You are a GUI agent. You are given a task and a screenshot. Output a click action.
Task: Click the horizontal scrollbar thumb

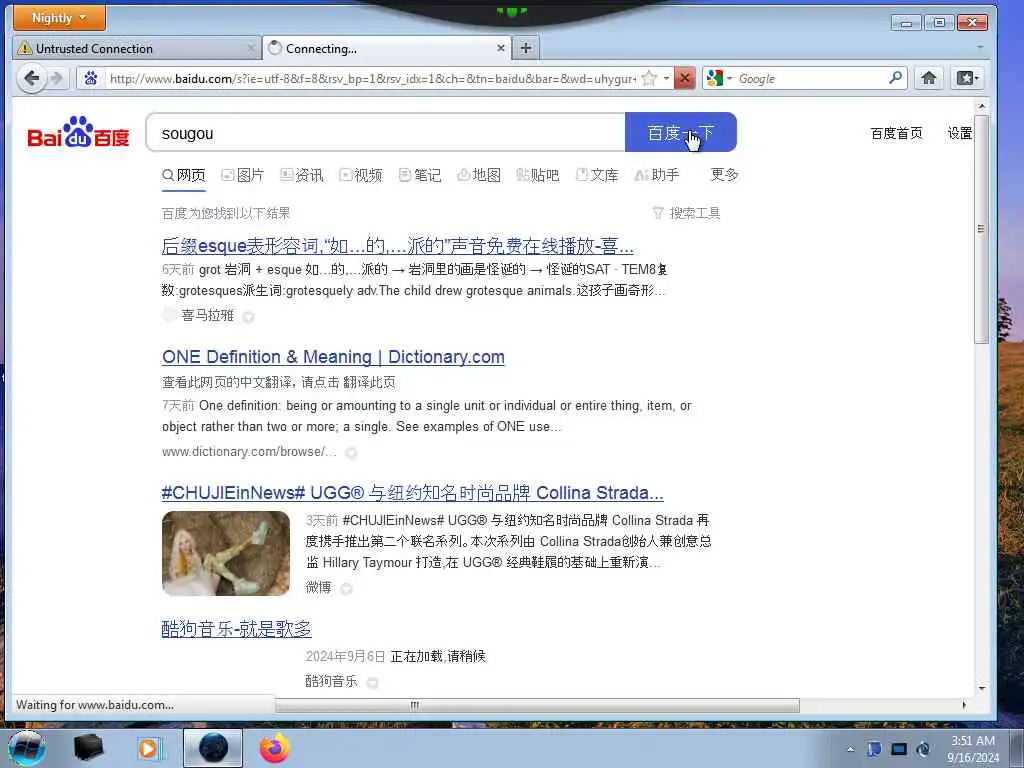click(537, 705)
